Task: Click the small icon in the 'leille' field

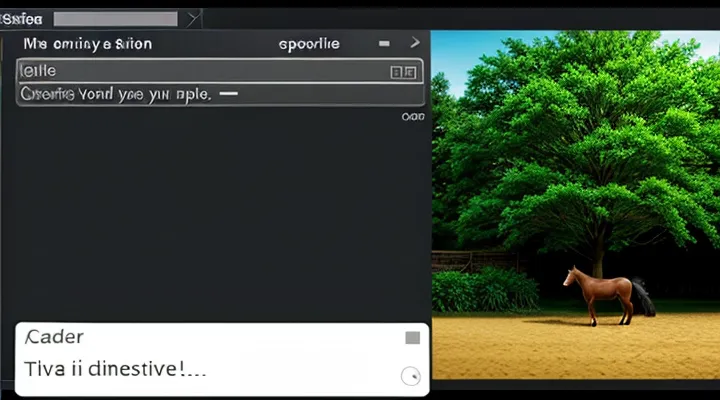Action: click(401, 71)
